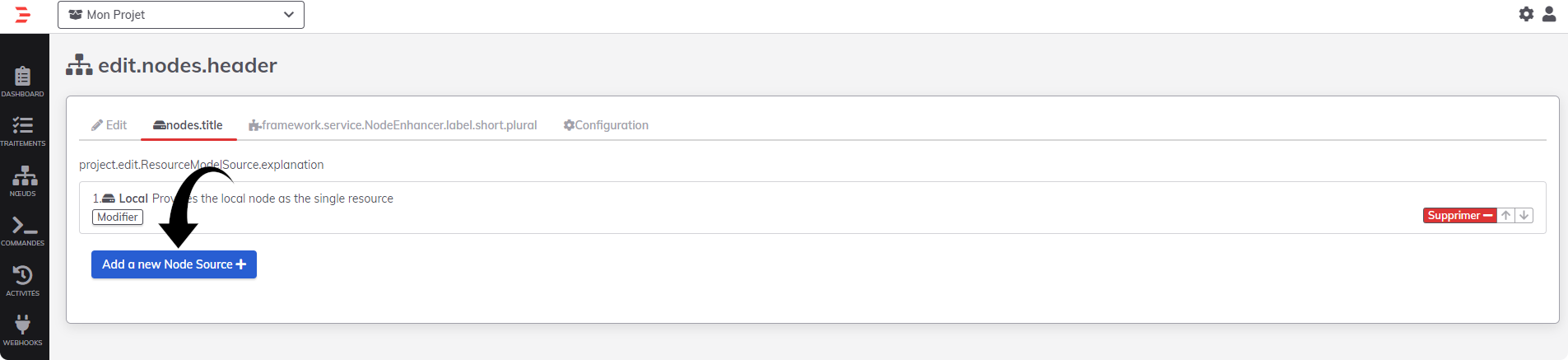This screenshot has width=1568, height=360.
Task: Click Add a new Node Source
Action: point(174,264)
